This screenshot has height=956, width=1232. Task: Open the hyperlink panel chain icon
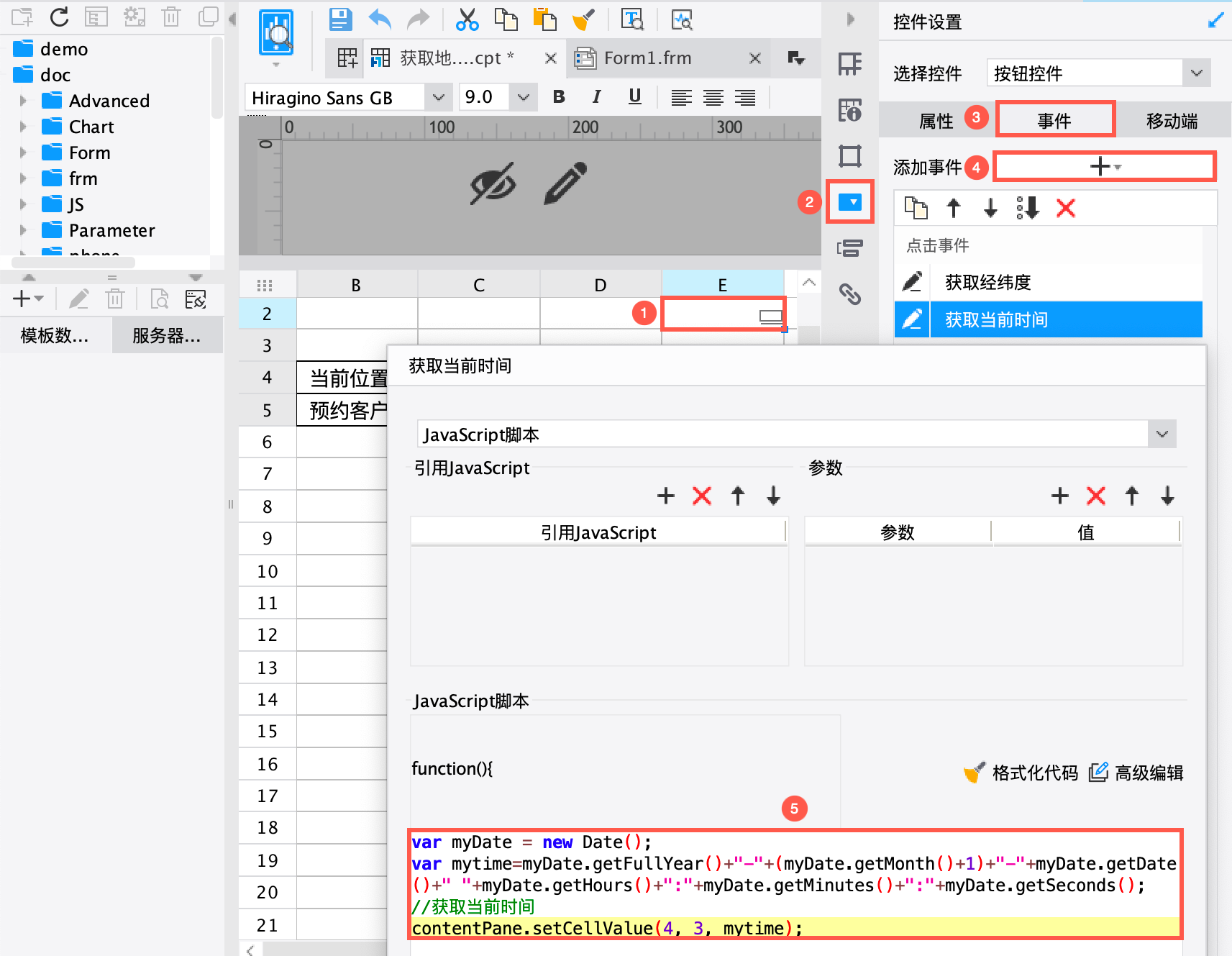[850, 293]
